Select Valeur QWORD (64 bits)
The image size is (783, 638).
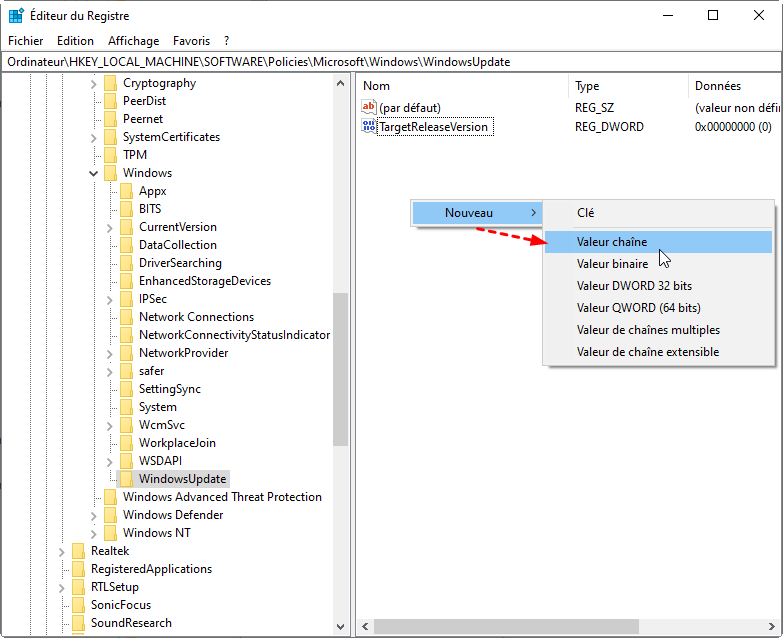coord(658,308)
